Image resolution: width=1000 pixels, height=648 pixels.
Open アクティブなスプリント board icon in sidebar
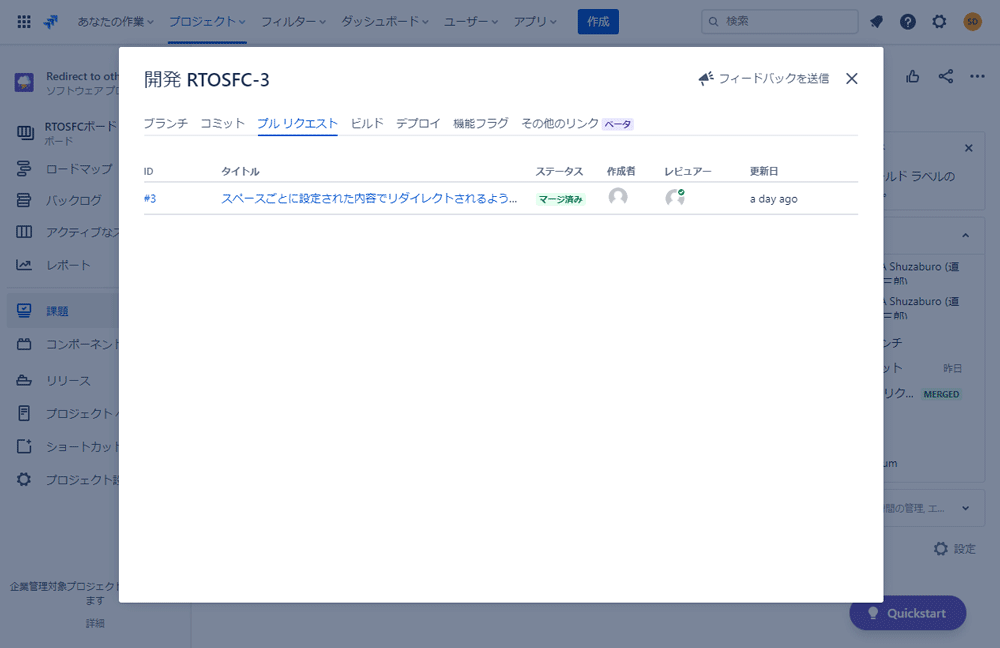[24, 232]
